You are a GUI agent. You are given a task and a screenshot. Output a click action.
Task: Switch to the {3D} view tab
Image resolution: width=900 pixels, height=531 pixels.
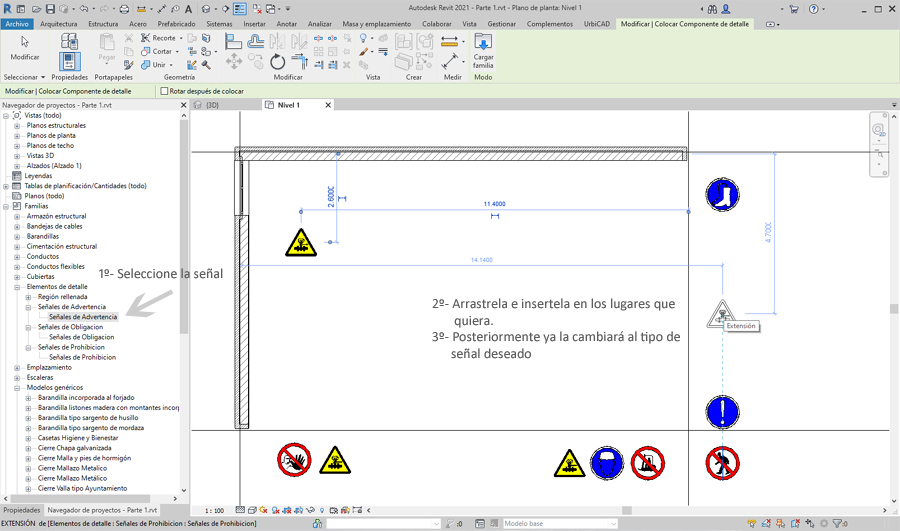click(x=212, y=105)
